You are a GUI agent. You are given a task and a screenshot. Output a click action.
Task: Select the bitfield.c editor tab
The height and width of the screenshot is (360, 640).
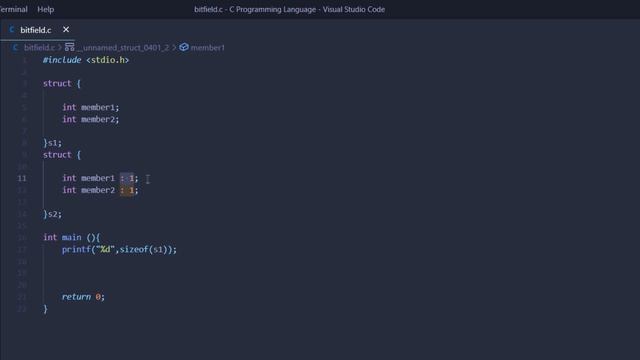point(38,30)
